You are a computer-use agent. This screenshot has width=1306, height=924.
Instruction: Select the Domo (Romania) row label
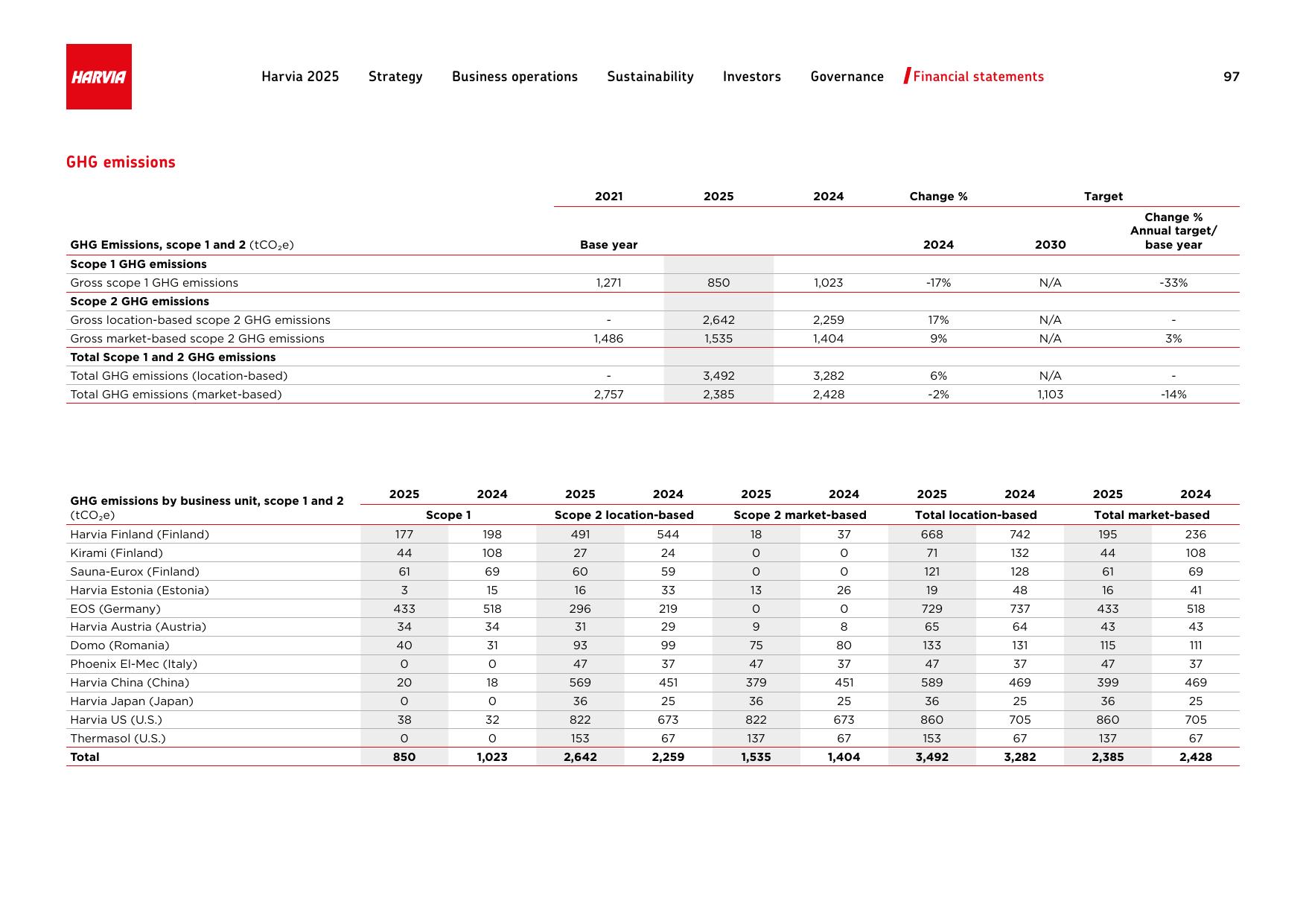click(120, 646)
